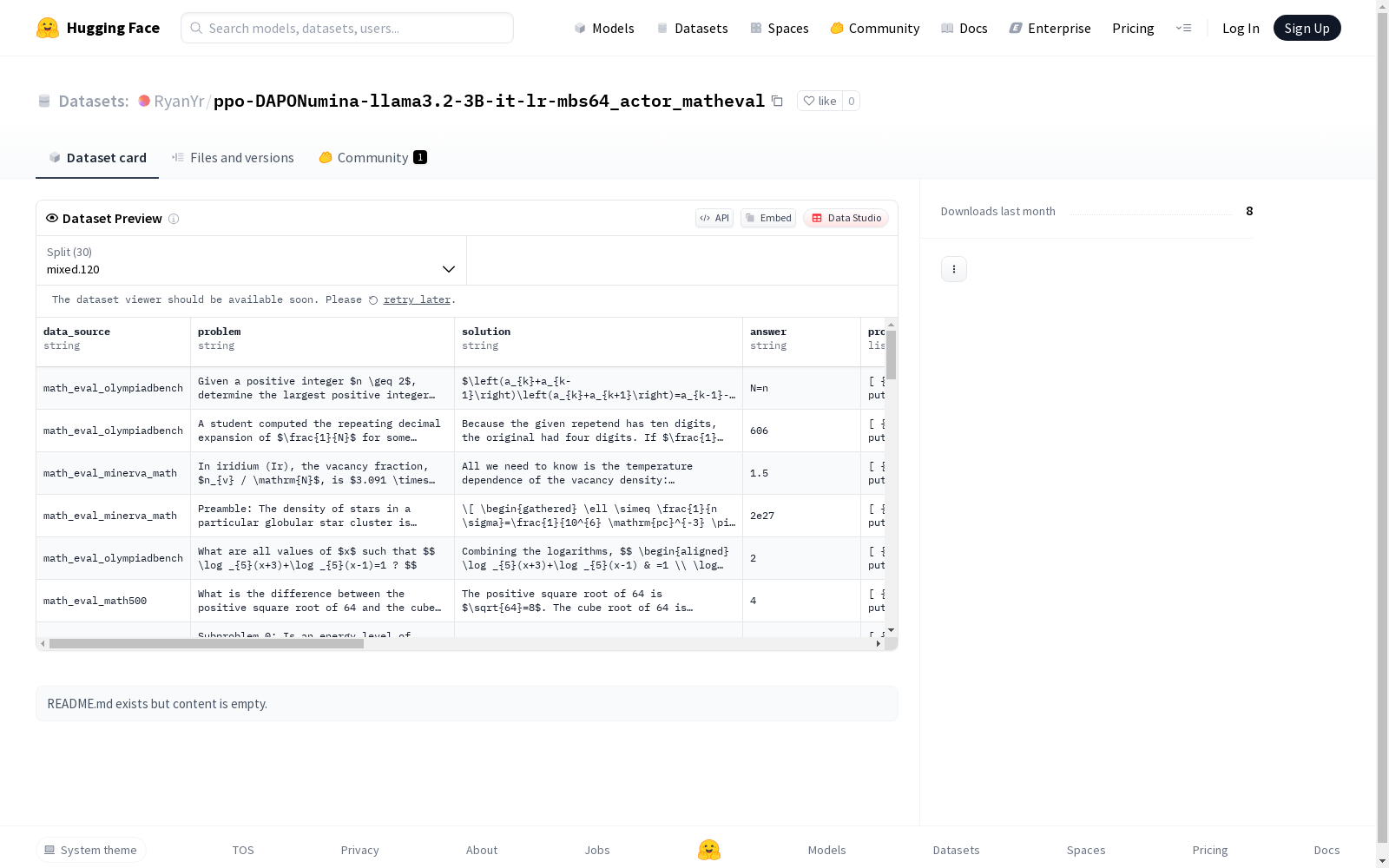This screenshot has height=868, width=1389.
Task: Click the retry refresh icon
Action: tap(373, 300)
